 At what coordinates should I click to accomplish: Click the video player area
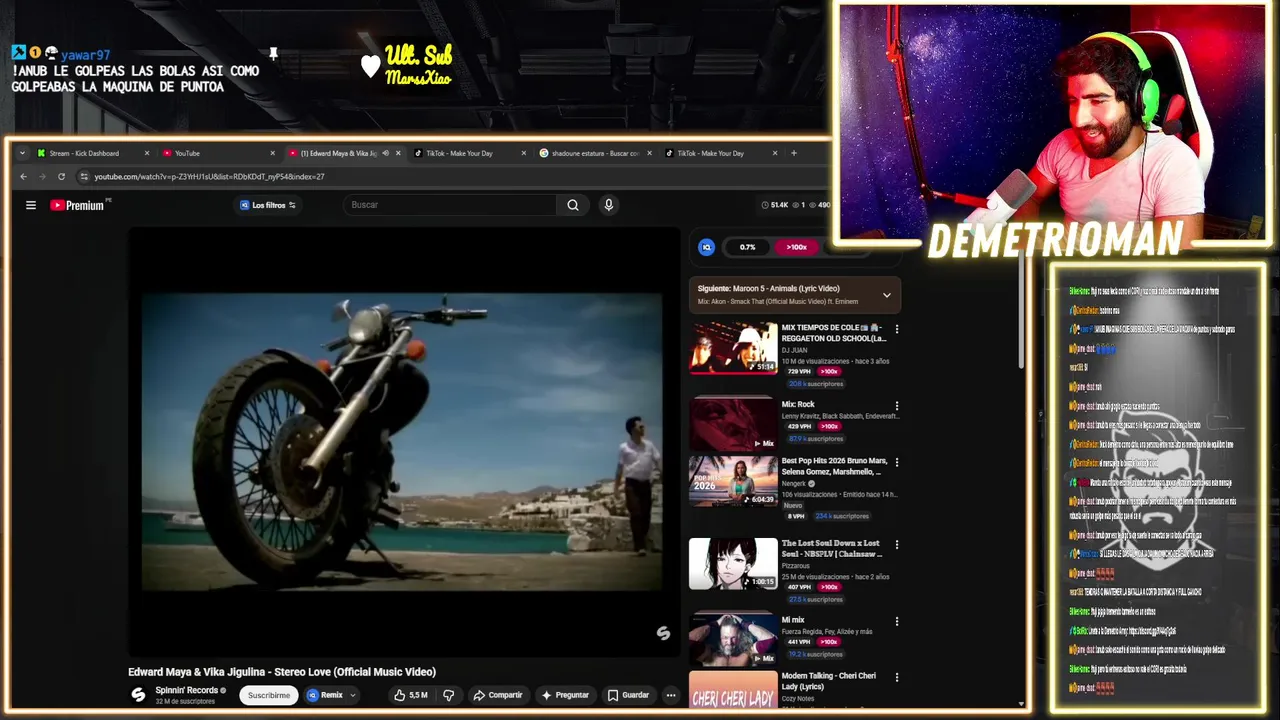tap(402, 441)
